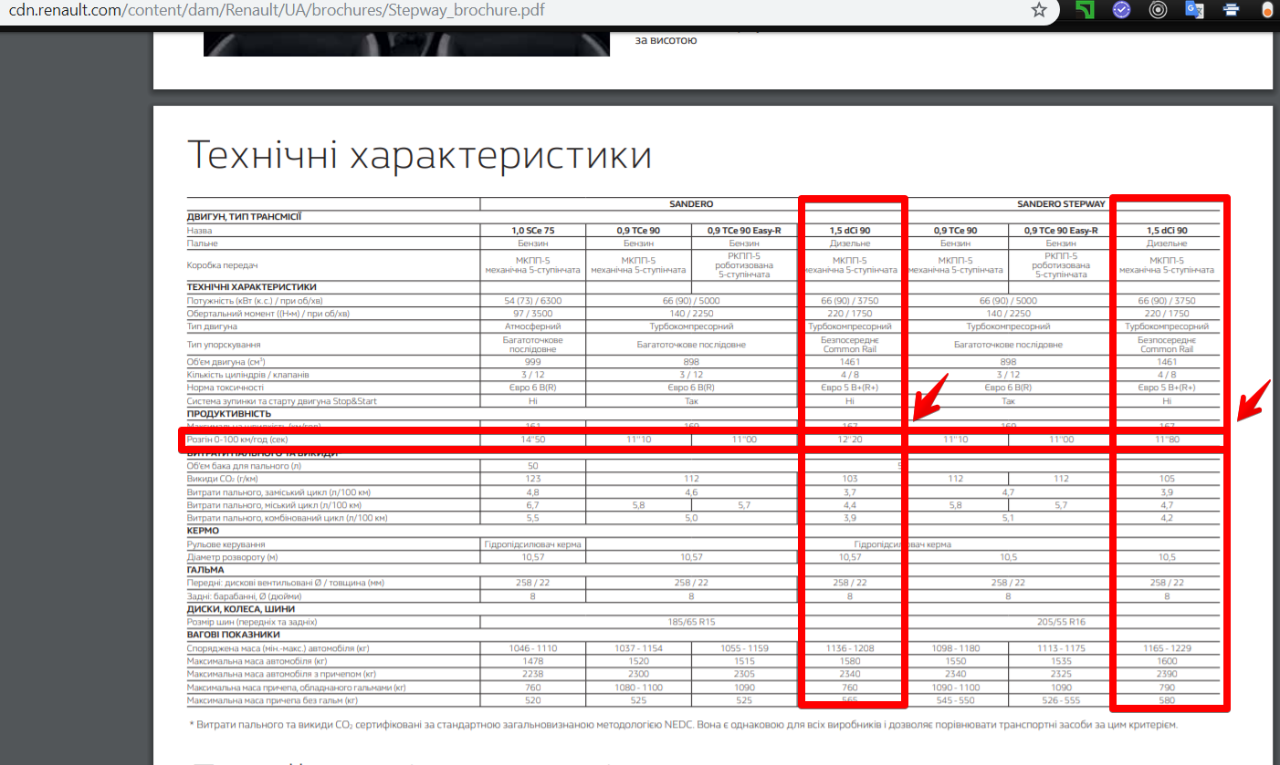Select the SANDERO STEPWAY column header
The width and height of the screenshot is (1280, 765).
point(1061,204)
